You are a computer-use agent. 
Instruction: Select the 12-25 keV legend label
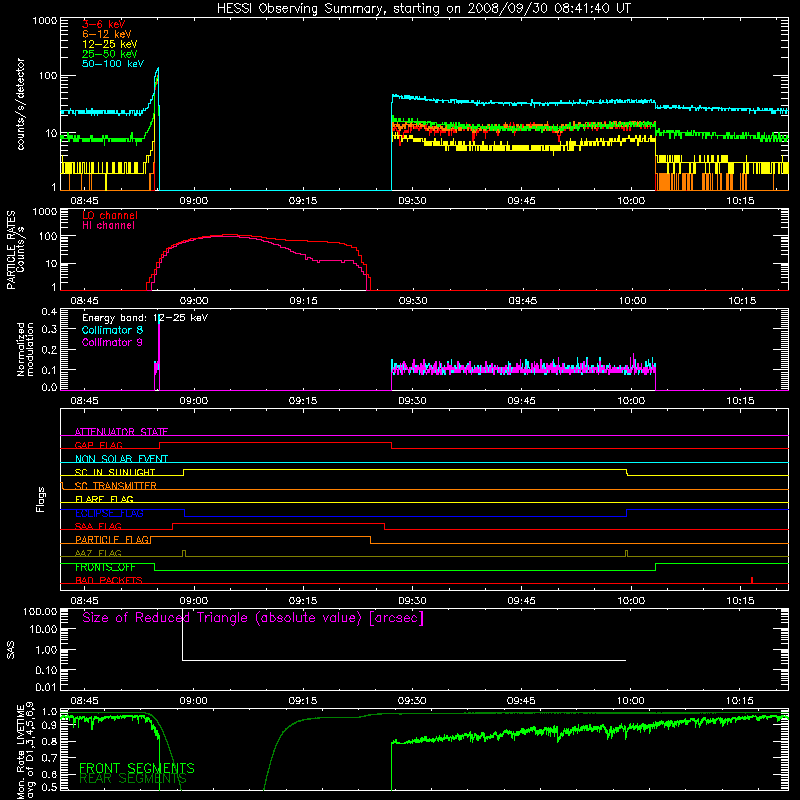(x=110, y=44)
